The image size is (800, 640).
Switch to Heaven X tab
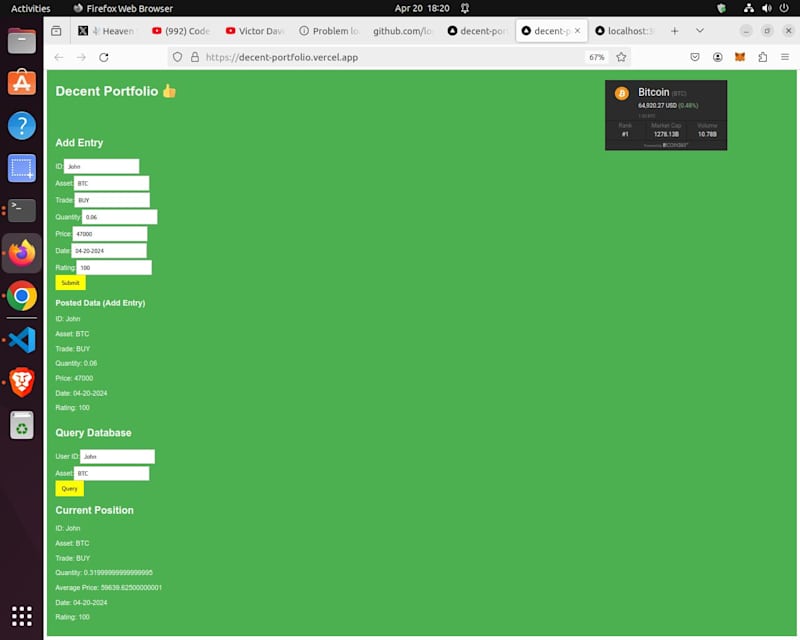pos(106,31)
